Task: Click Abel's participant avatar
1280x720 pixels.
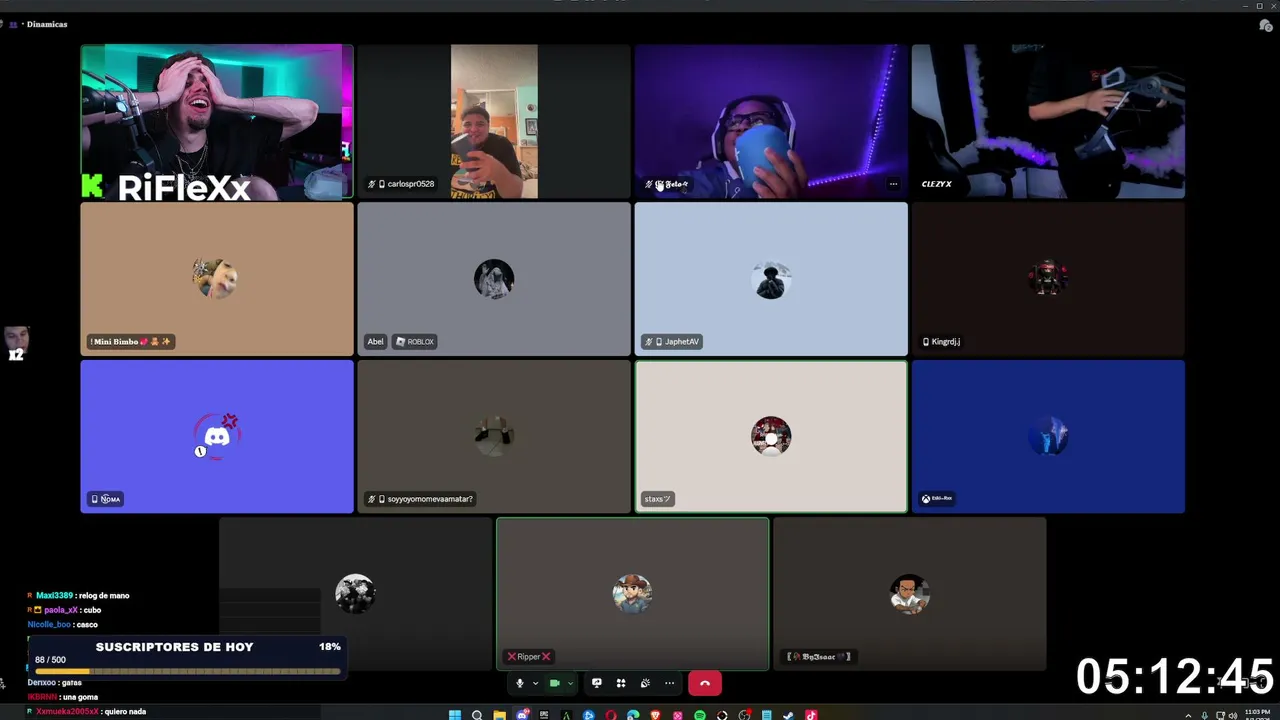Action: [x=494, y=279]
